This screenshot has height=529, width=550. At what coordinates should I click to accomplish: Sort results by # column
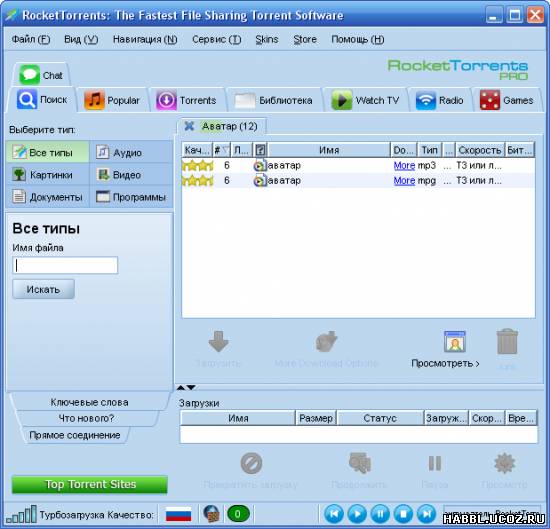click(x=222, y=150)
